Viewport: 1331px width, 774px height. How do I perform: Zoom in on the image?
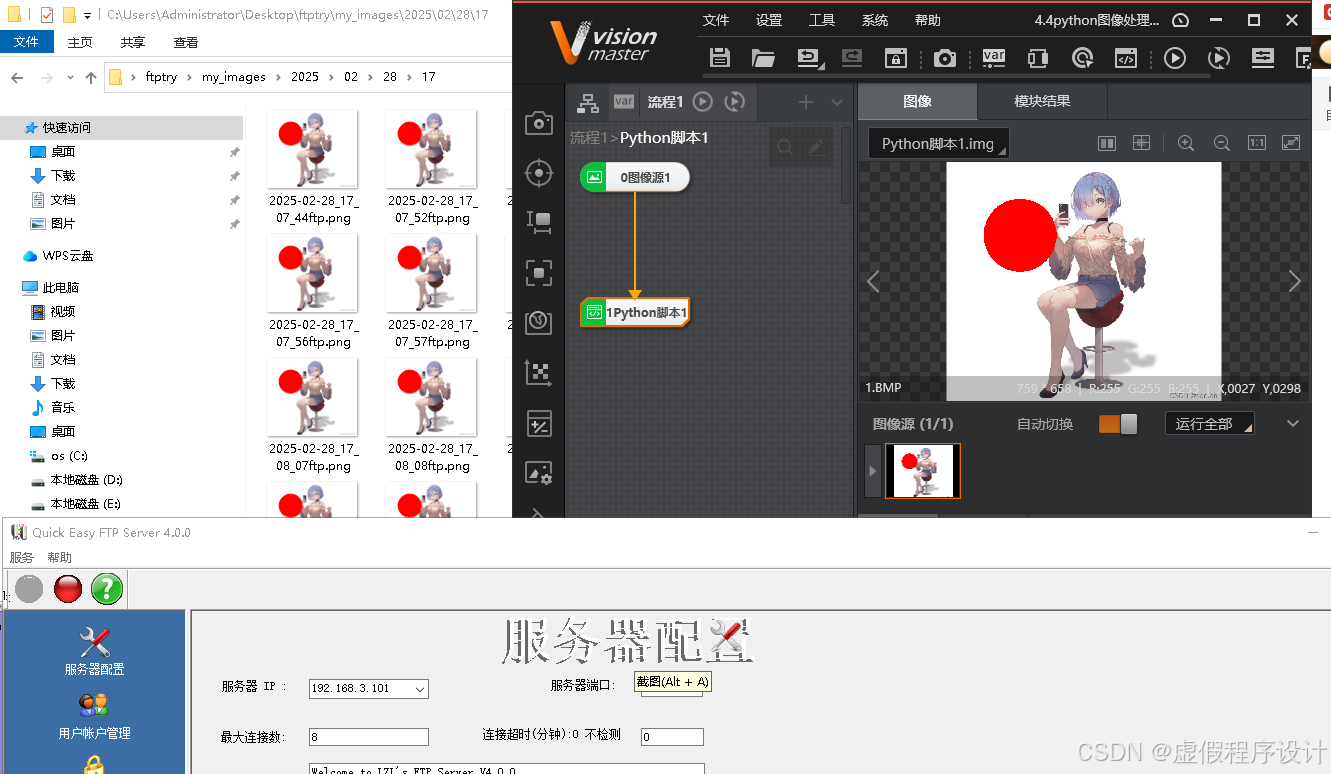click(x=1186, y=143)
